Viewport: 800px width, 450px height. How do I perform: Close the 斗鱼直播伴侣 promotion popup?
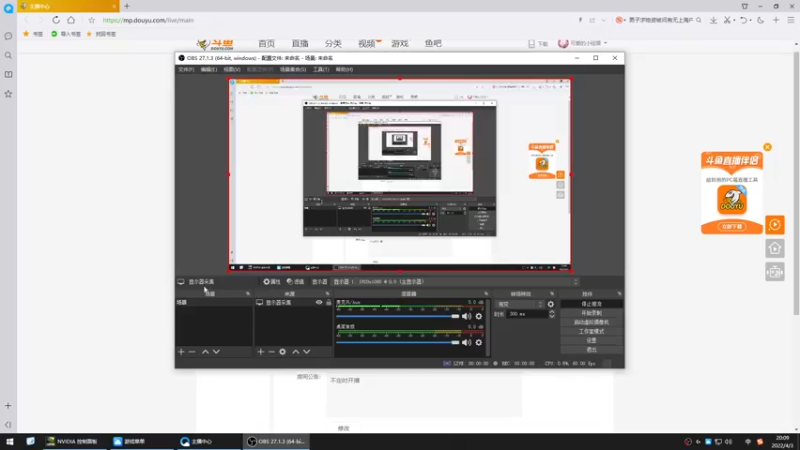coord(767,147)
